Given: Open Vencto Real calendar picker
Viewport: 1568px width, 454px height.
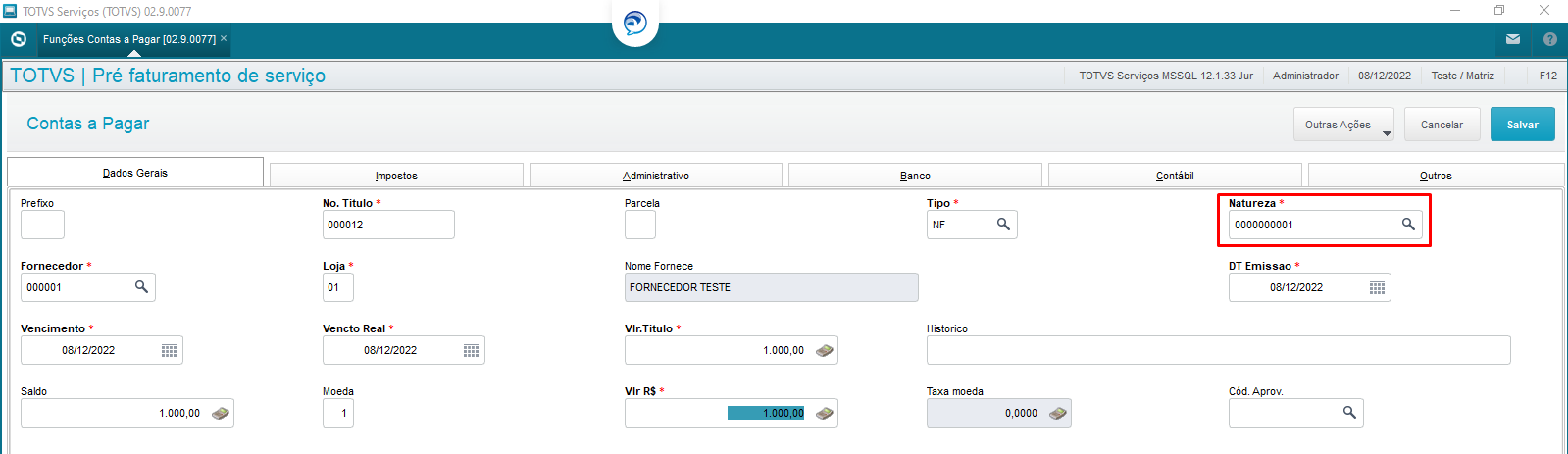Looking at the screenshot, I should tap(471, 350).
